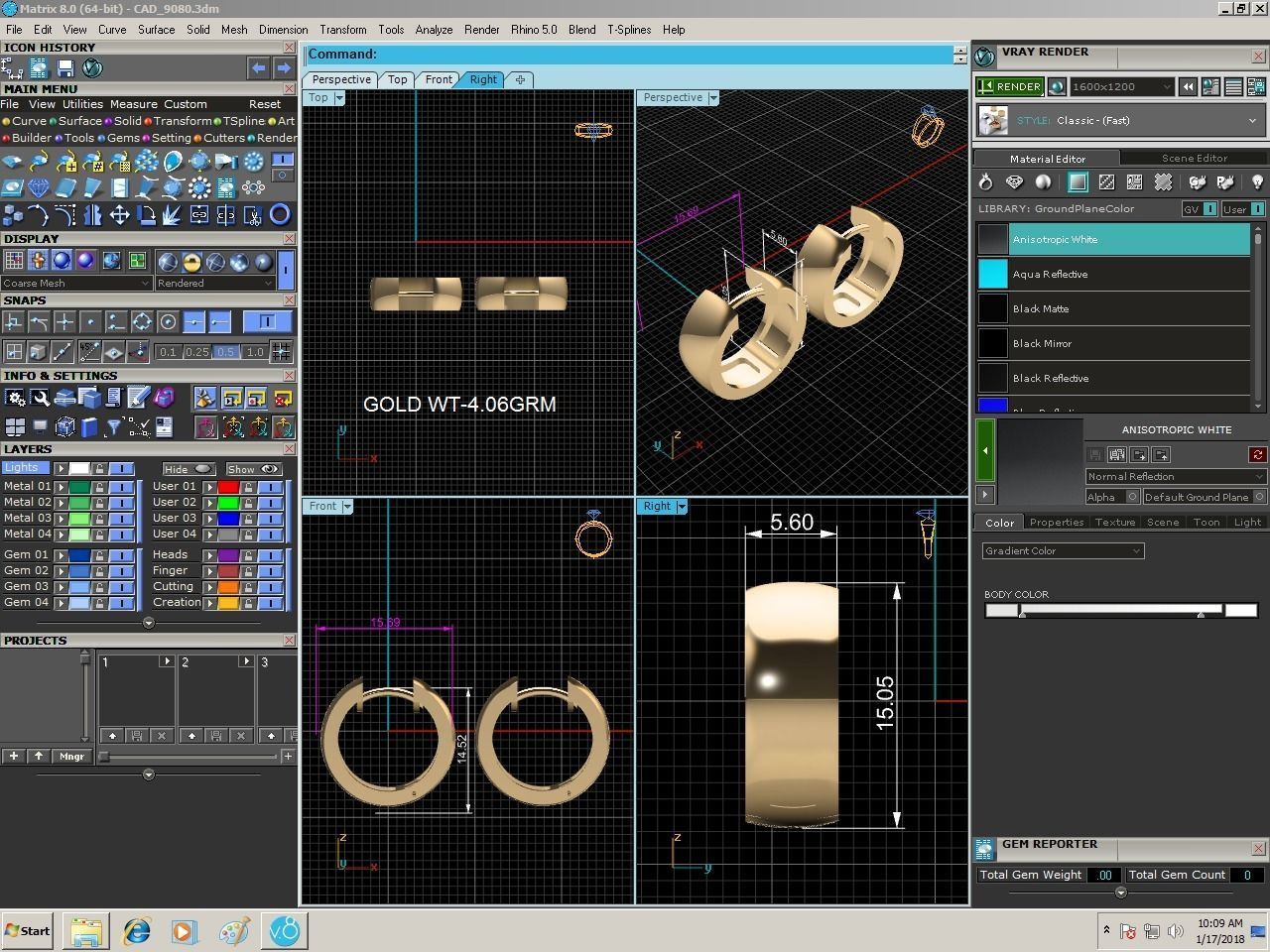1270x952 pixels.
Task: Open the Gradient Color dropdown
Action: pyautogui.click(x=1064, y=551)
